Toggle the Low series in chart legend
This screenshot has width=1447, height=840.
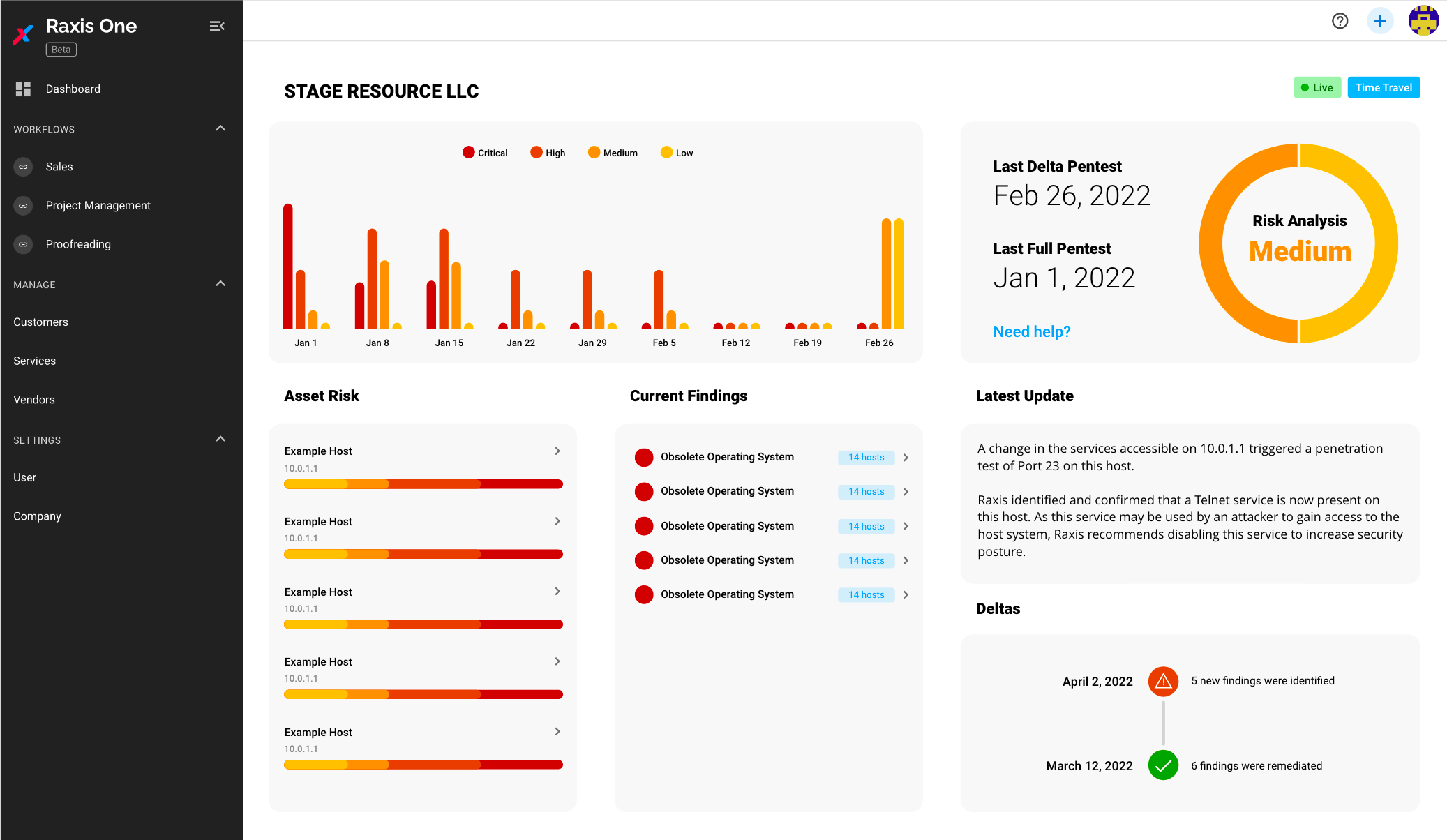pos(676,153)
